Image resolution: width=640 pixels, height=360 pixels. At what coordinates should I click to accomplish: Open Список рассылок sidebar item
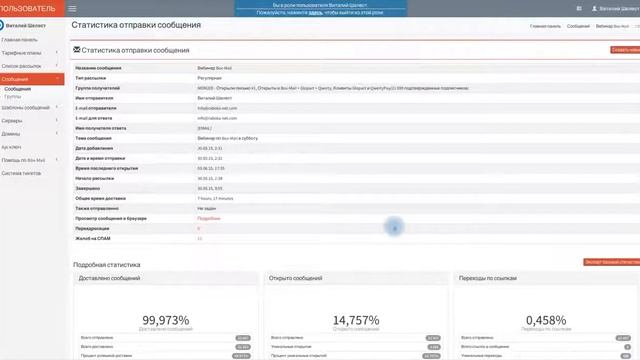[21, 66]
